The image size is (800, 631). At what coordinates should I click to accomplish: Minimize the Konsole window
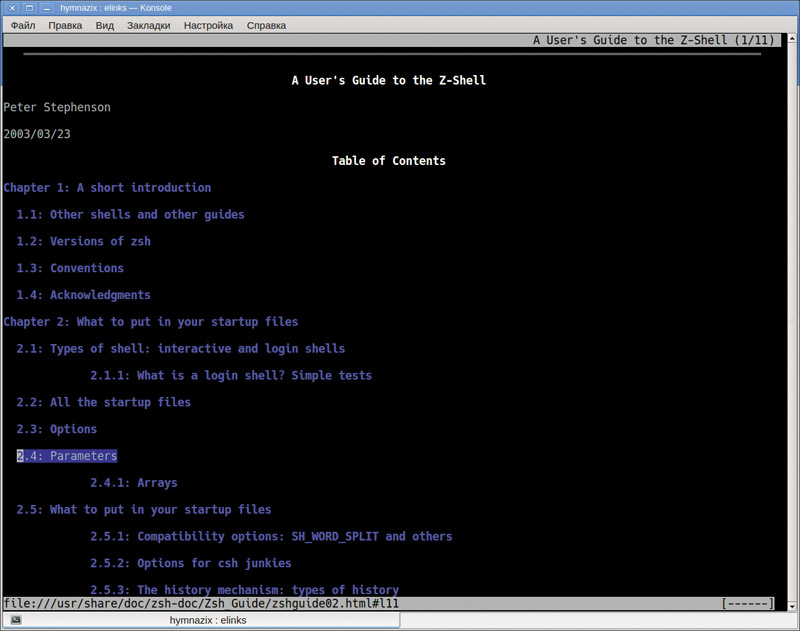(46, 8)
